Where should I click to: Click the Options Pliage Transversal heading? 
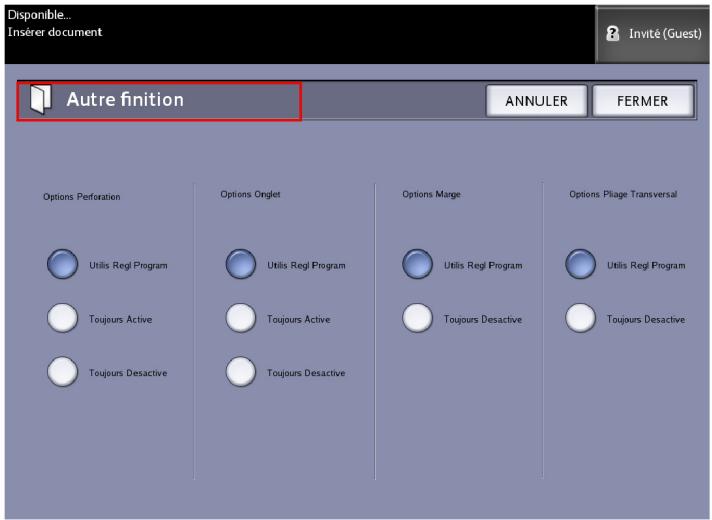pyautogui.click(x=623, y=194)
